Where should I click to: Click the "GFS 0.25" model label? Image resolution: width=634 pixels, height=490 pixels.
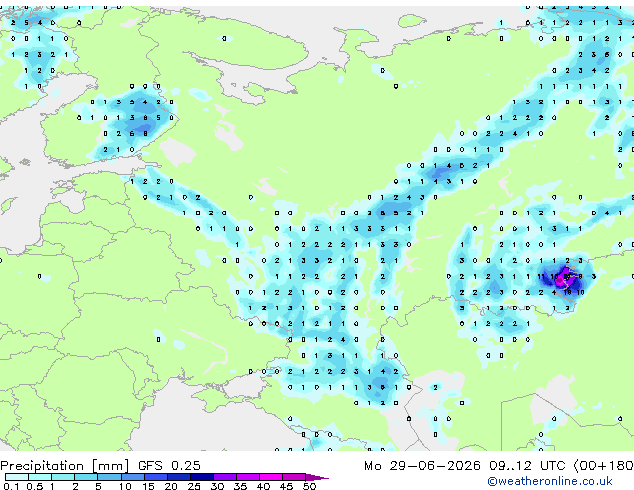point(169,466)
